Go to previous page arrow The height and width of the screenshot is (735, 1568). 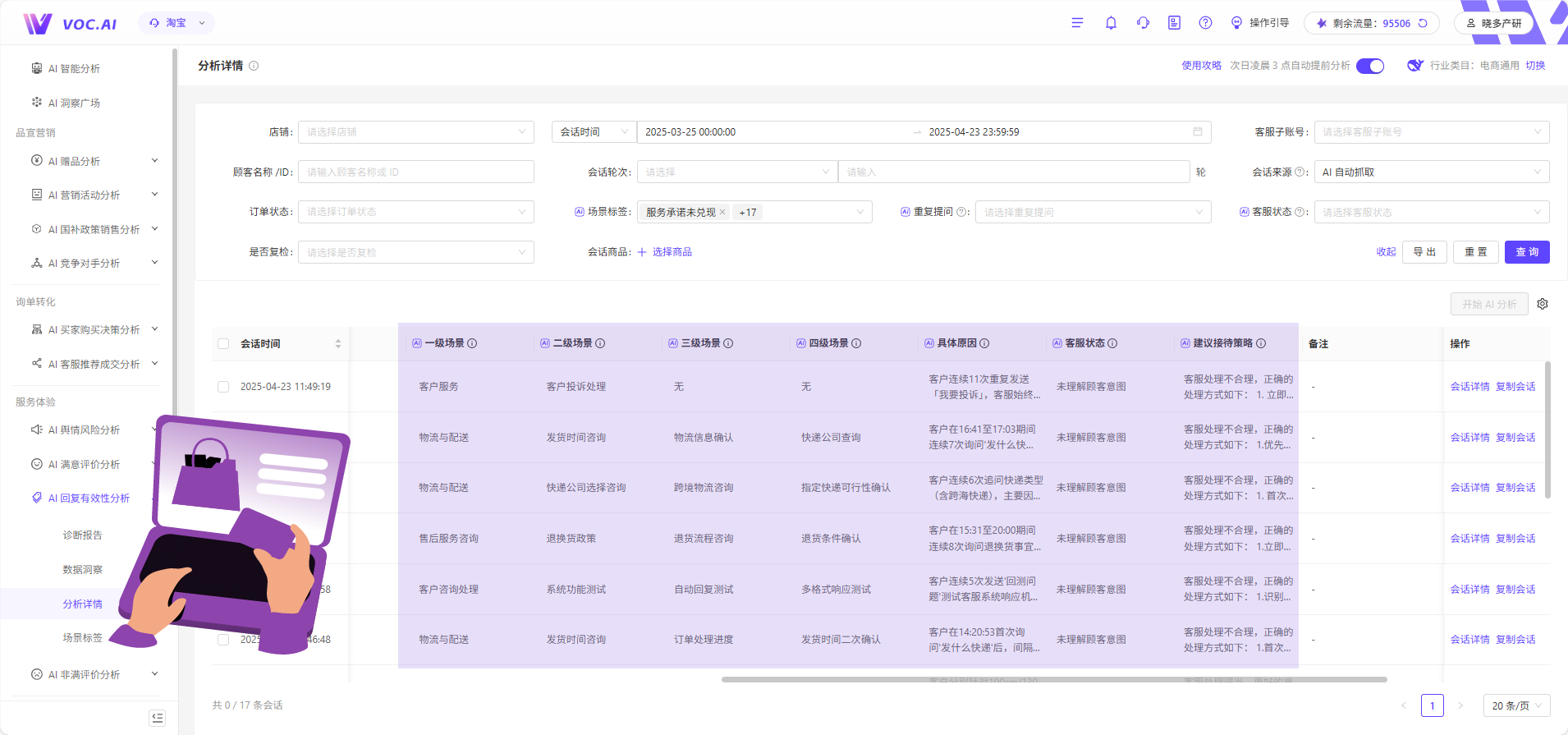pyautogui.click(x=1403, y=705)
